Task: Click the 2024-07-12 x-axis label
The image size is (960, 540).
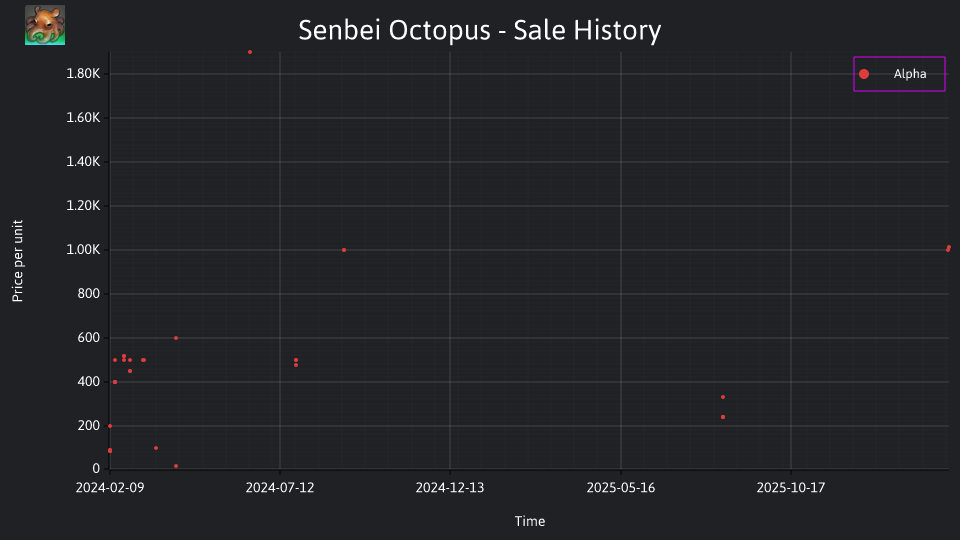Action: [280, 488]
